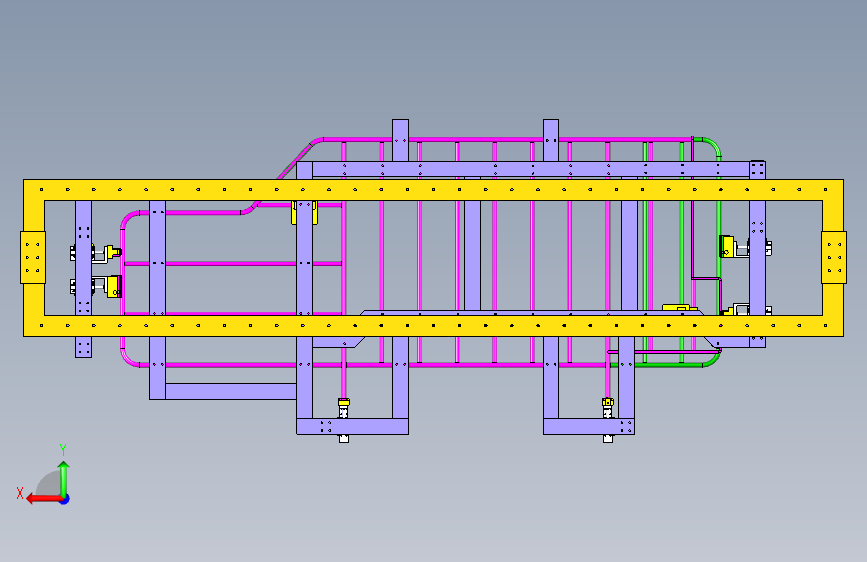Select the purple horizontal beam at lower left

(231, 391)
